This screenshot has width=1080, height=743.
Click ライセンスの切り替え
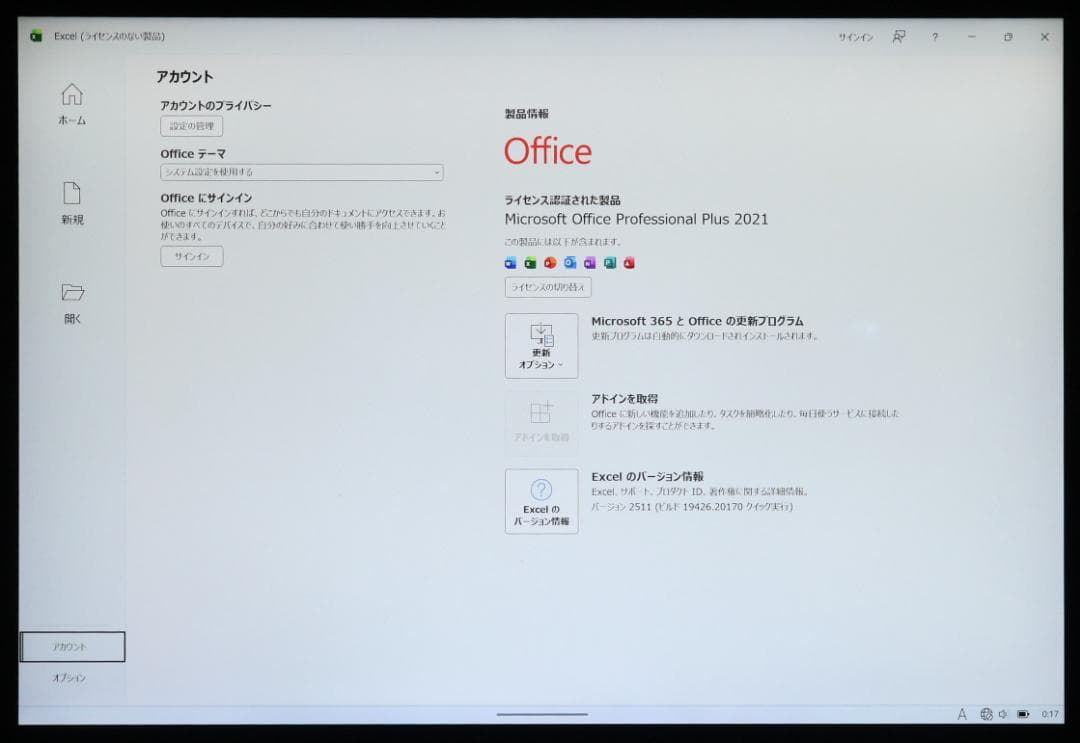(548, 287)
